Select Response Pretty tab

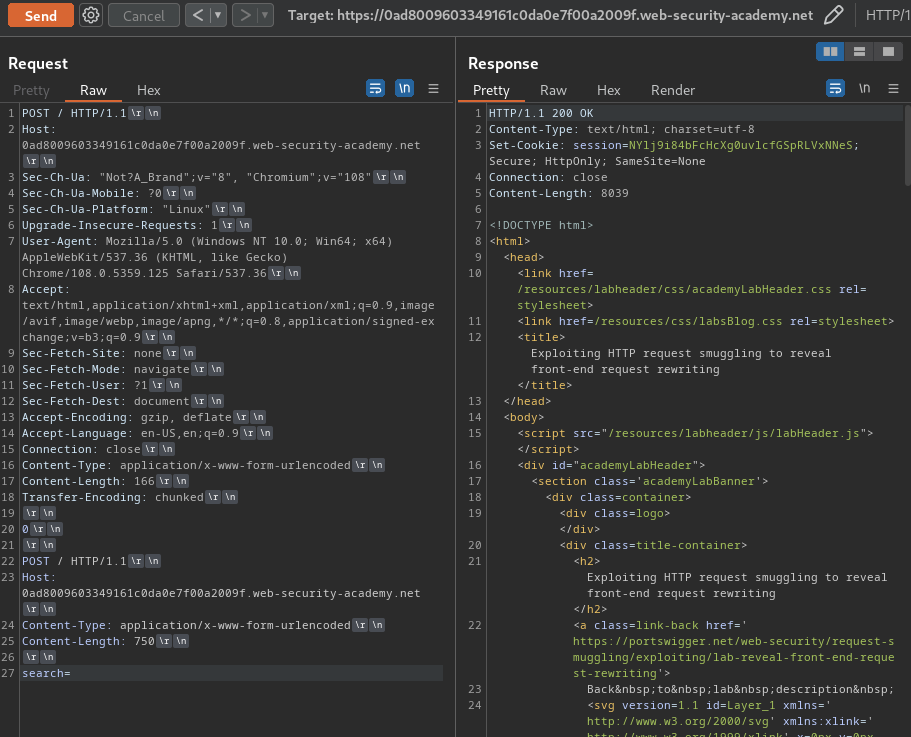(x=491, y=90)
